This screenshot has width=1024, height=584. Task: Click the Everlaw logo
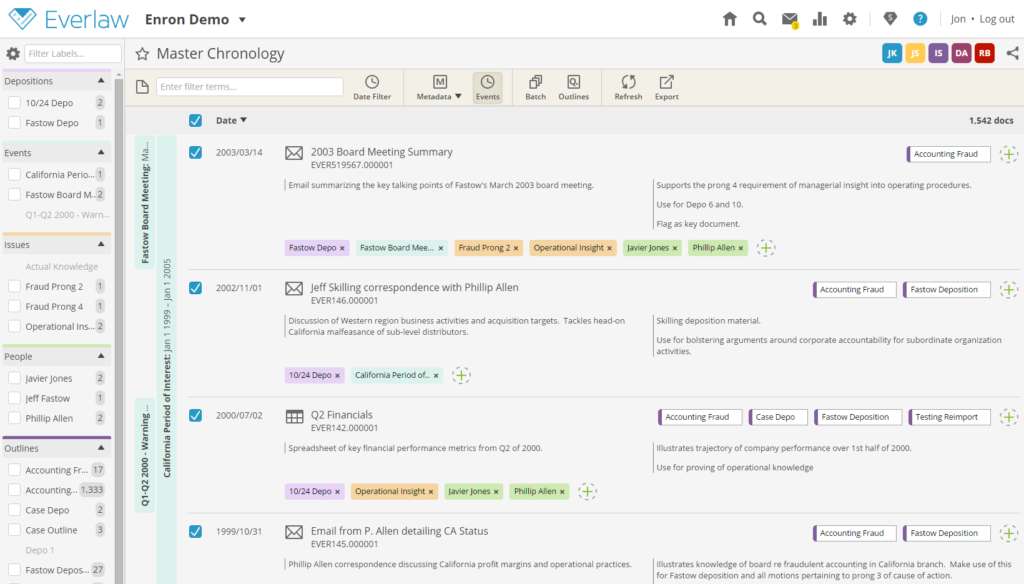(x=69, y=19)
